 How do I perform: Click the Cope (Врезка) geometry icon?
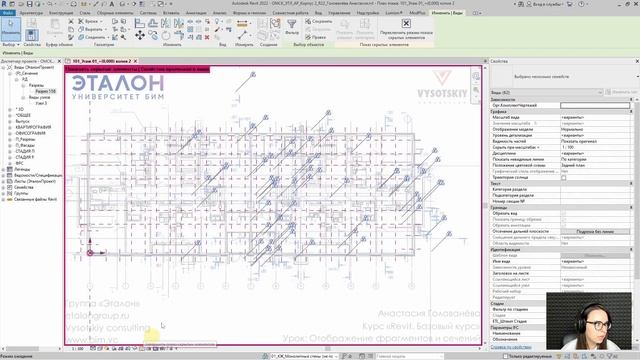click(x=81, y=21)
